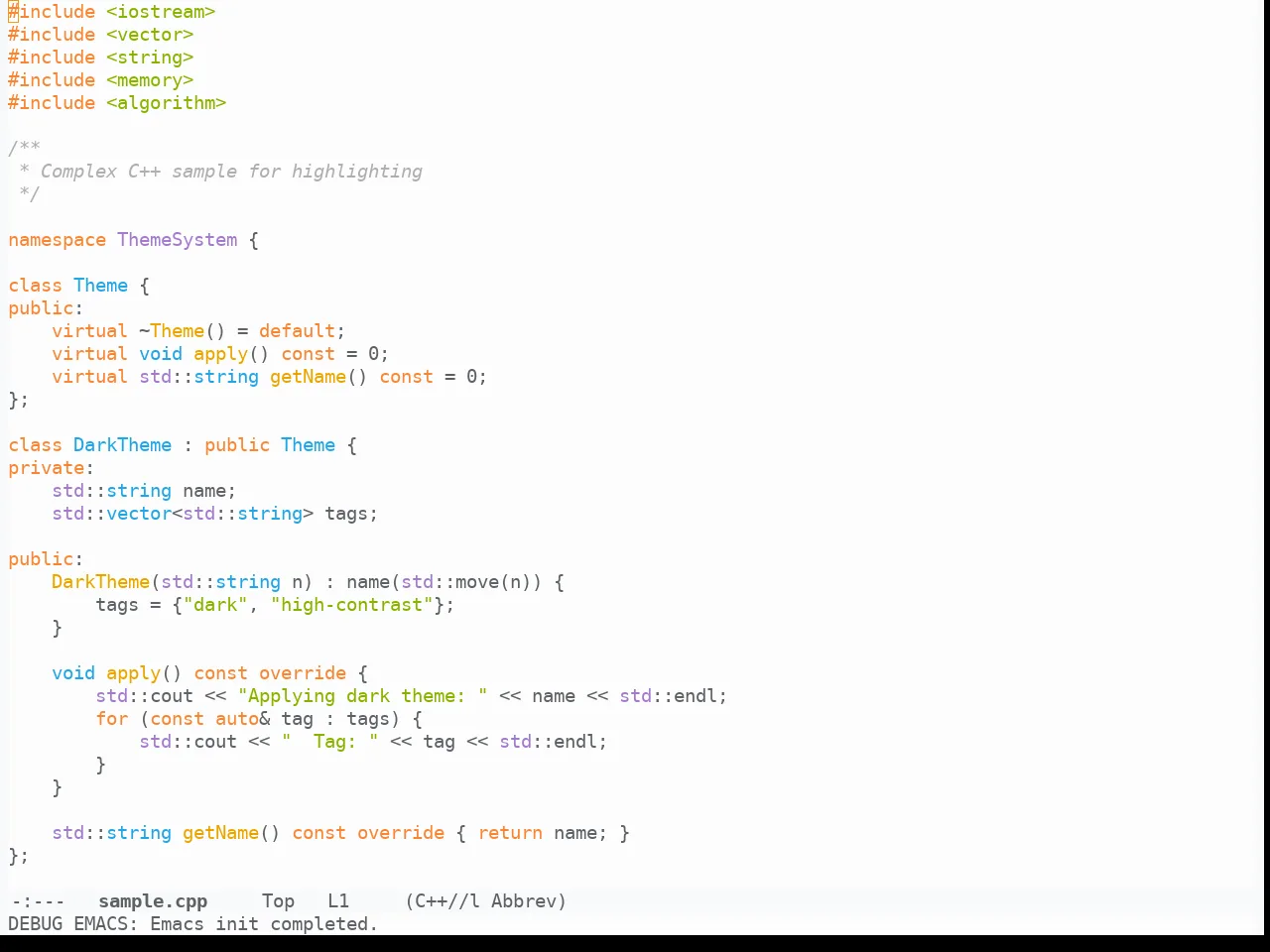This screenshot has height=952, width=1270.
Task: Click the "L1" line number indicator
Action: [x=338, y=901]
